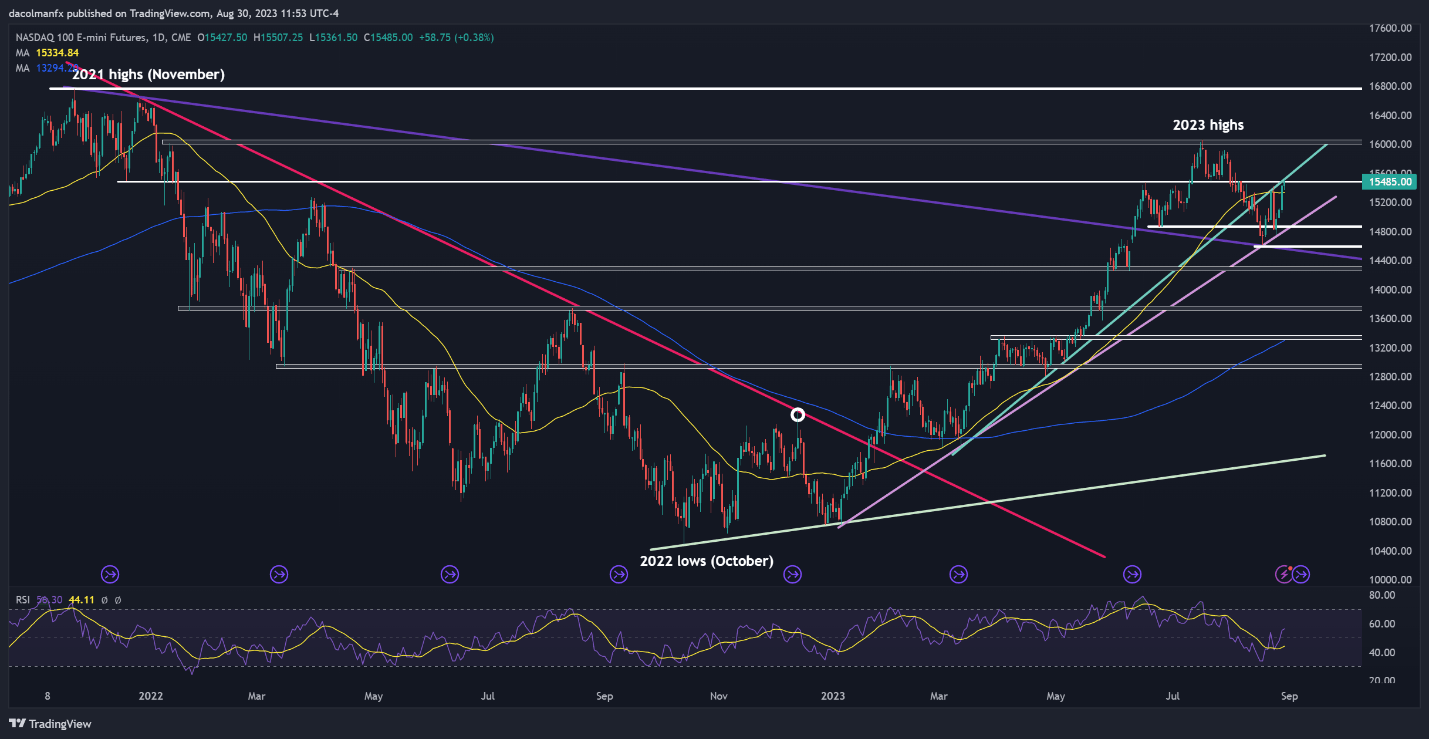
Task: Open the first contract-roll marker near December 2021
Action: pyautogui.click(x=110, y=574)
